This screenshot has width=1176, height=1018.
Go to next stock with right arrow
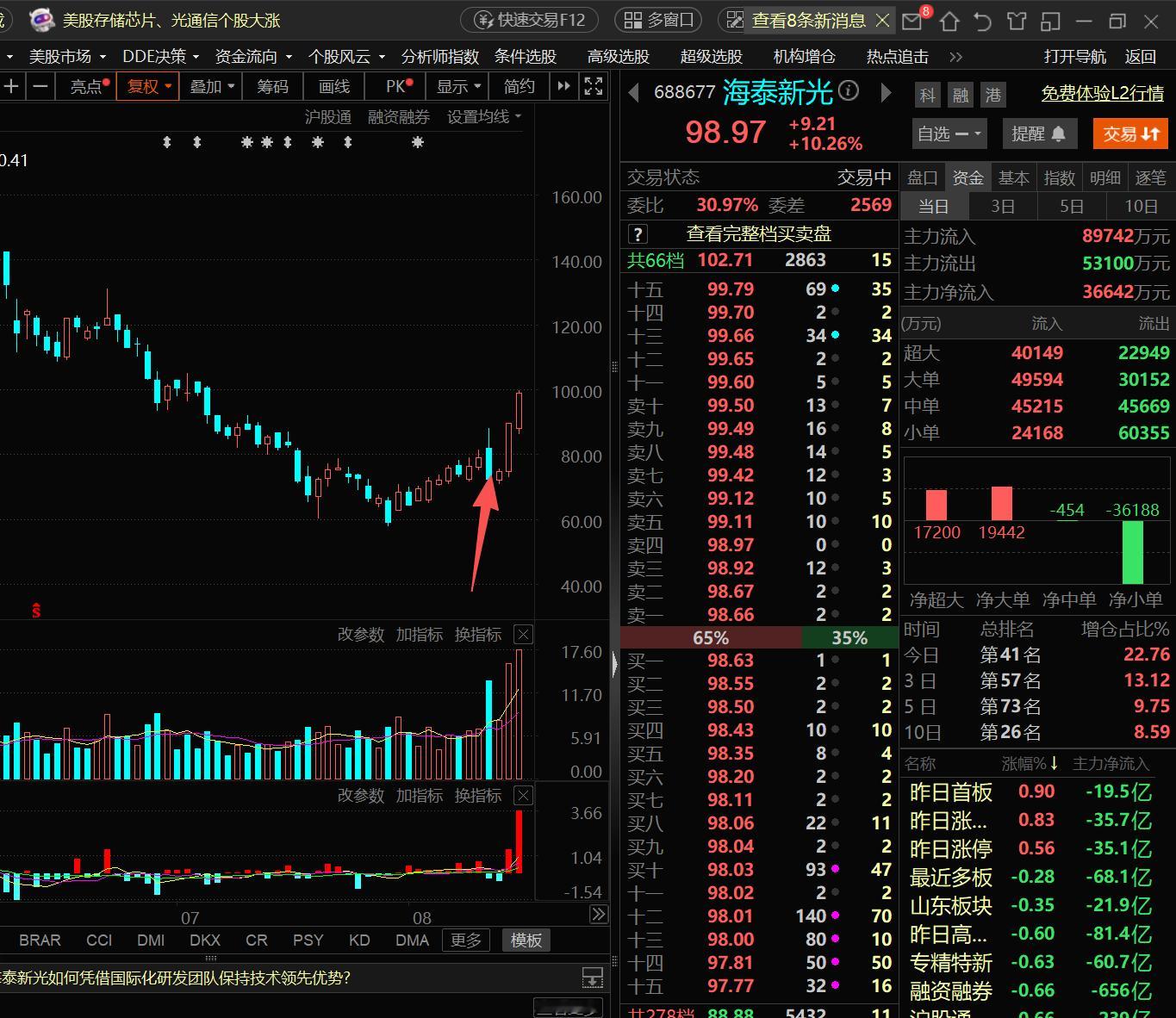[886, 92]
